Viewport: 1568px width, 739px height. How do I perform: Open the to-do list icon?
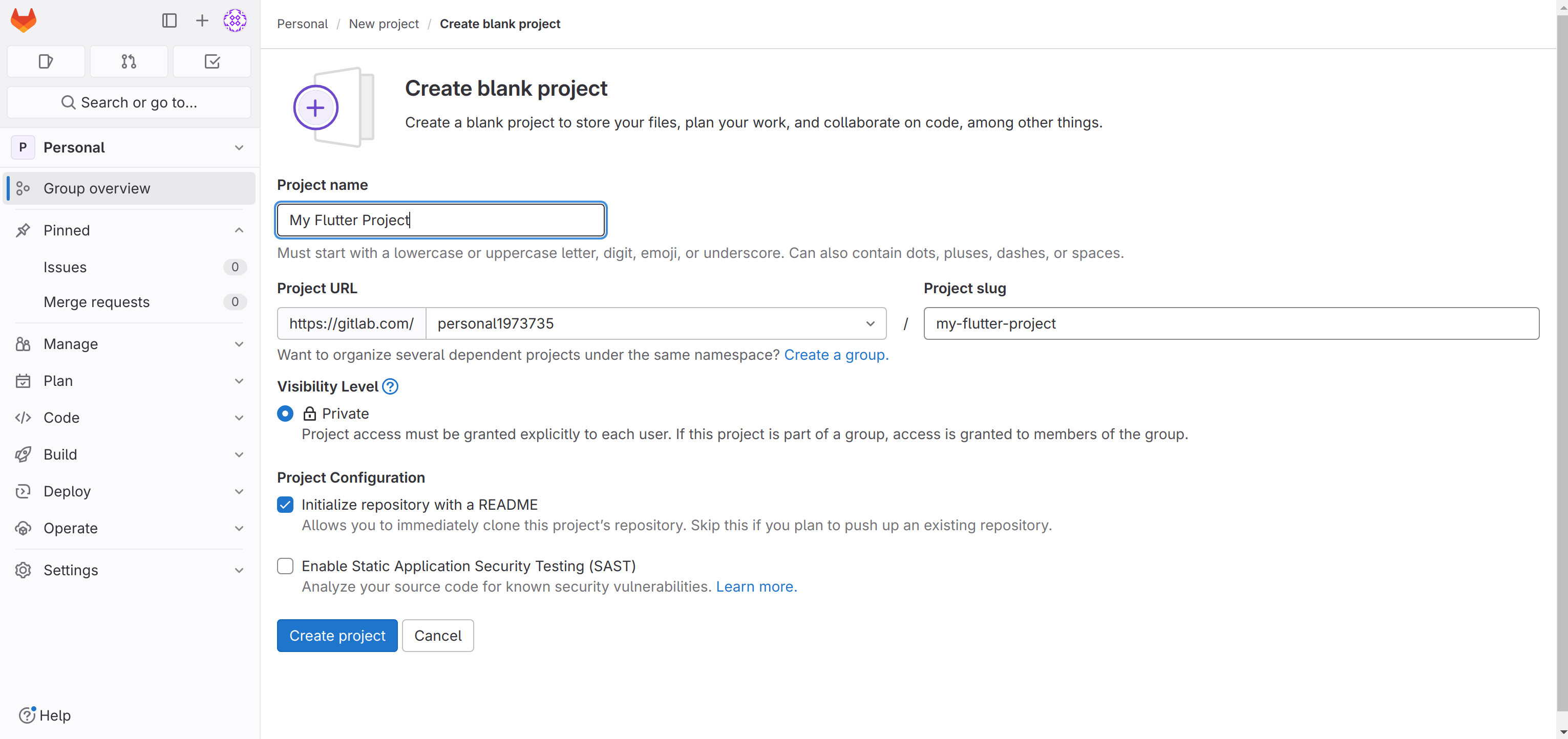(x=212, y=61)
